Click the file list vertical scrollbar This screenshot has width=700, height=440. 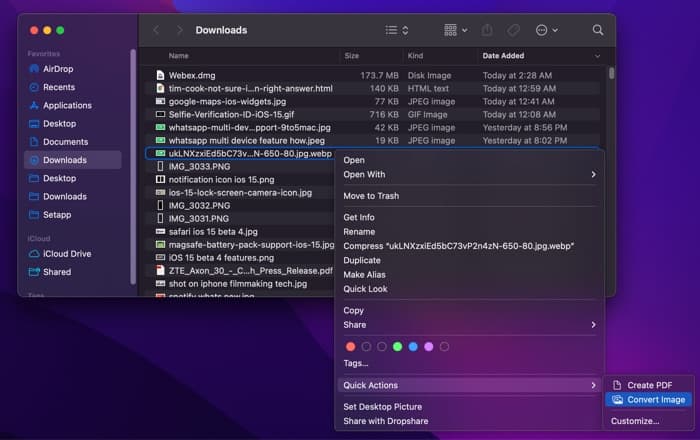pyautogui.click(x=611, y=73)
